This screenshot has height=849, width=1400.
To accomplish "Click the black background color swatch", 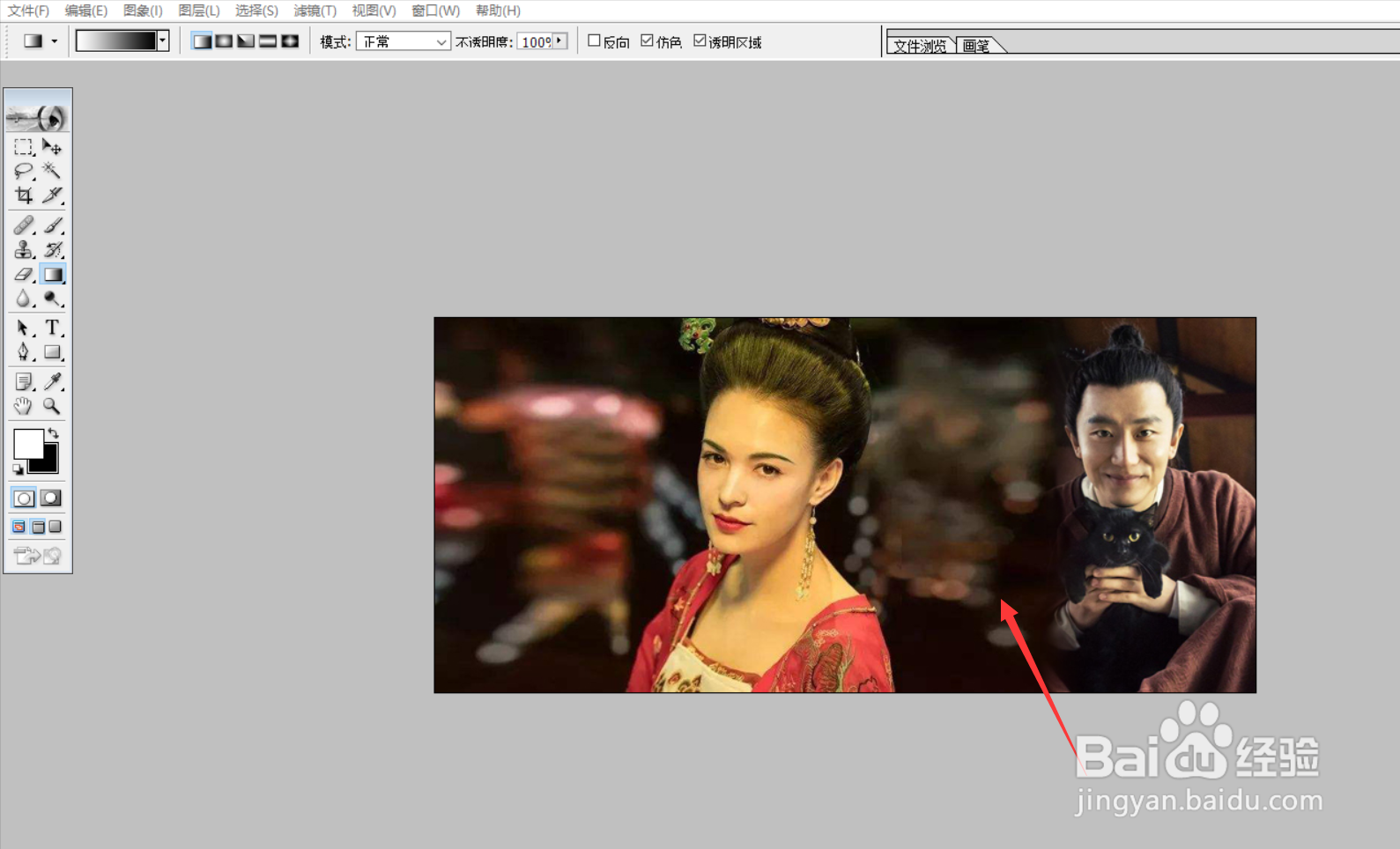I will (48, 463).
